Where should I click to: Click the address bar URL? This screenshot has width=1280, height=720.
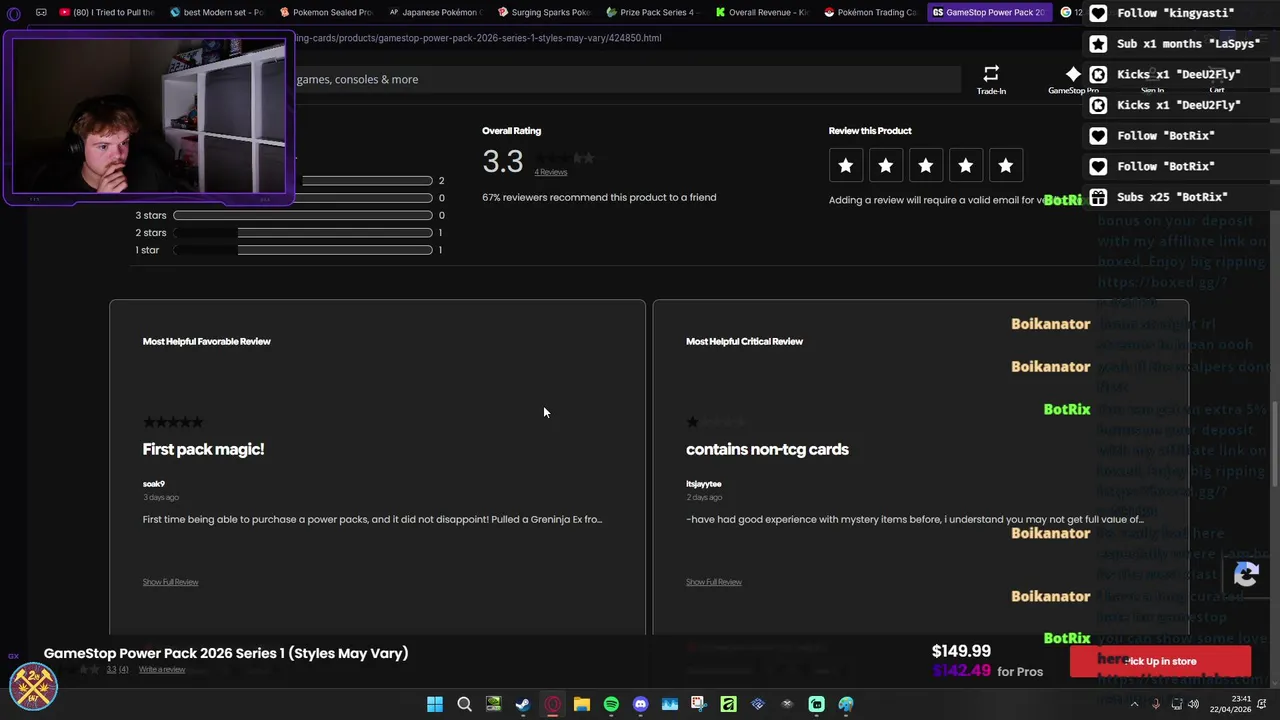click(478, 38)
